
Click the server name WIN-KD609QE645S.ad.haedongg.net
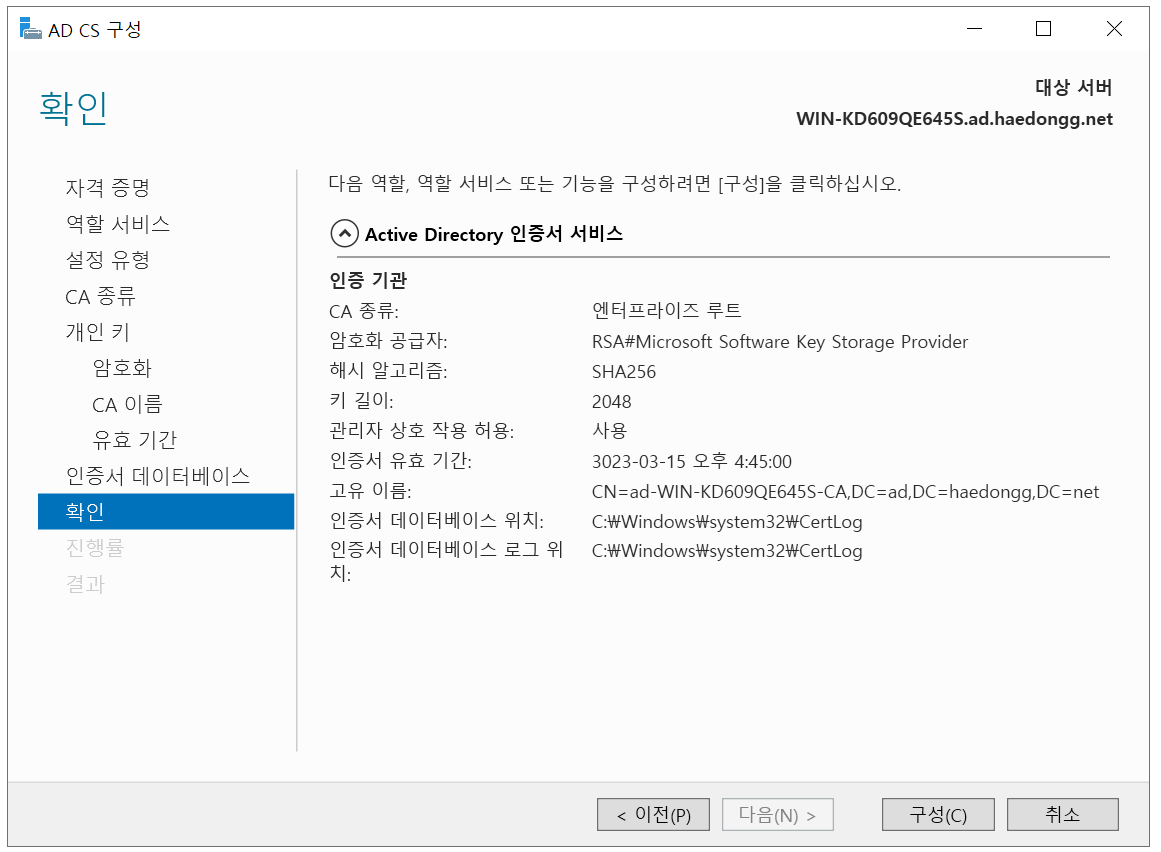click(x=954, y=119)
